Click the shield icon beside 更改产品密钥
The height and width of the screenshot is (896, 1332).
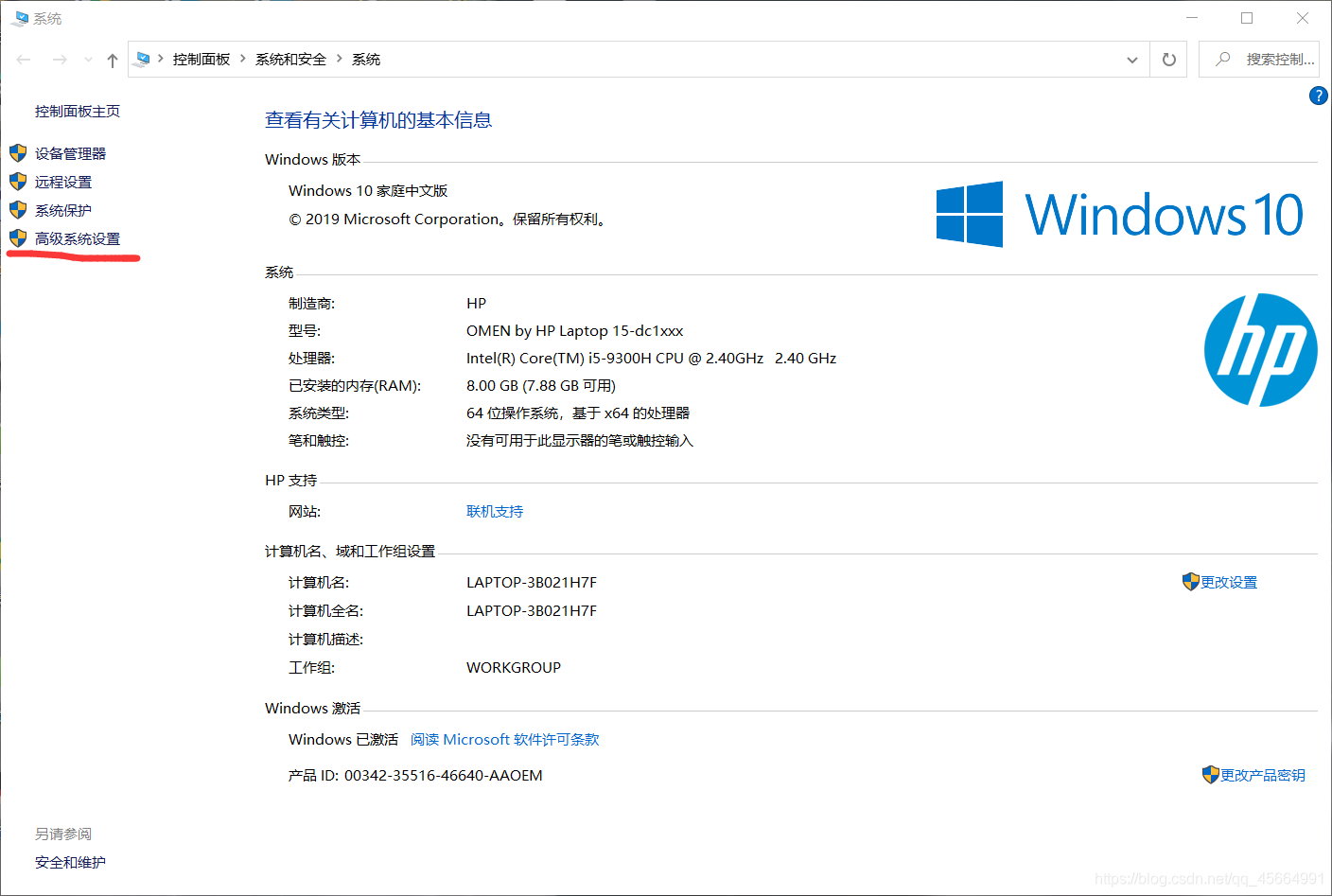(1210, 774)
